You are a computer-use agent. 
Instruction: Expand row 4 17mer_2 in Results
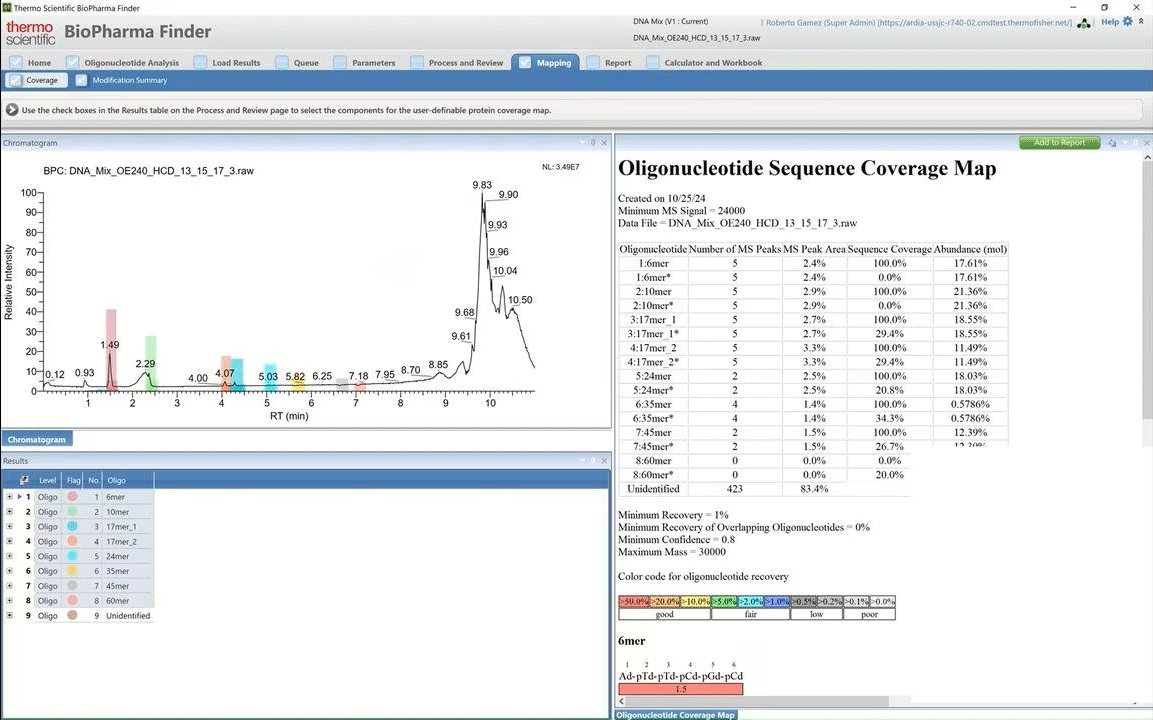9,541
